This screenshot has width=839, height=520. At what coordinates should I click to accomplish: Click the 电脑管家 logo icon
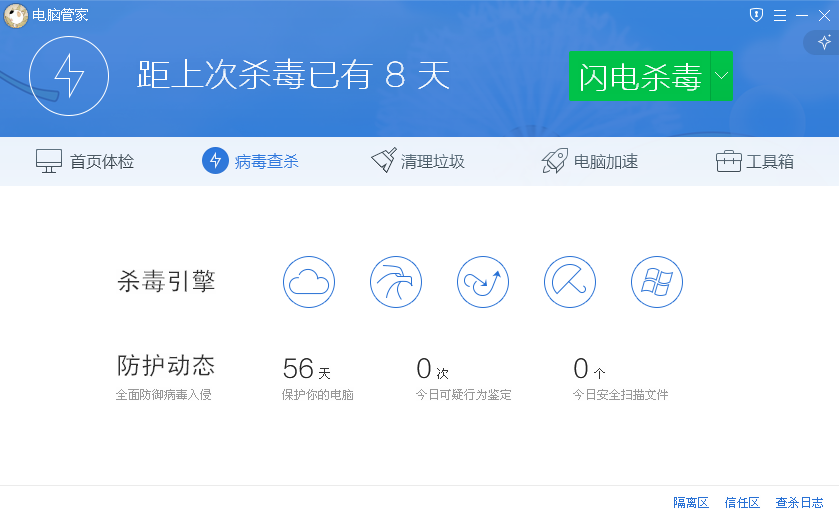pos(15,15)
